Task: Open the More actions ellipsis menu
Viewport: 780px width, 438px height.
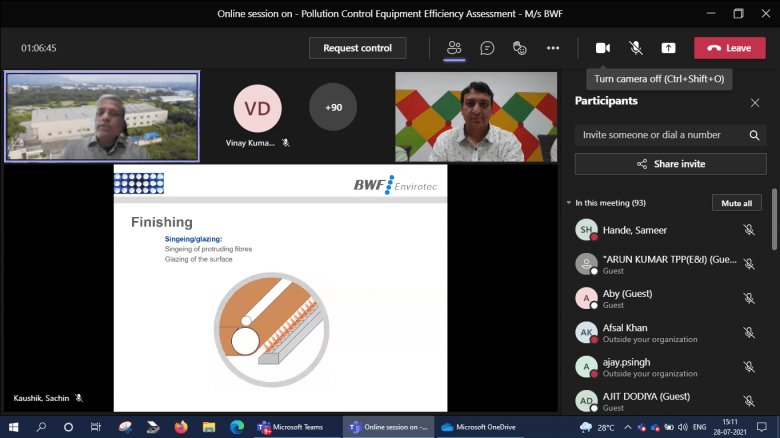Action: 552,48
